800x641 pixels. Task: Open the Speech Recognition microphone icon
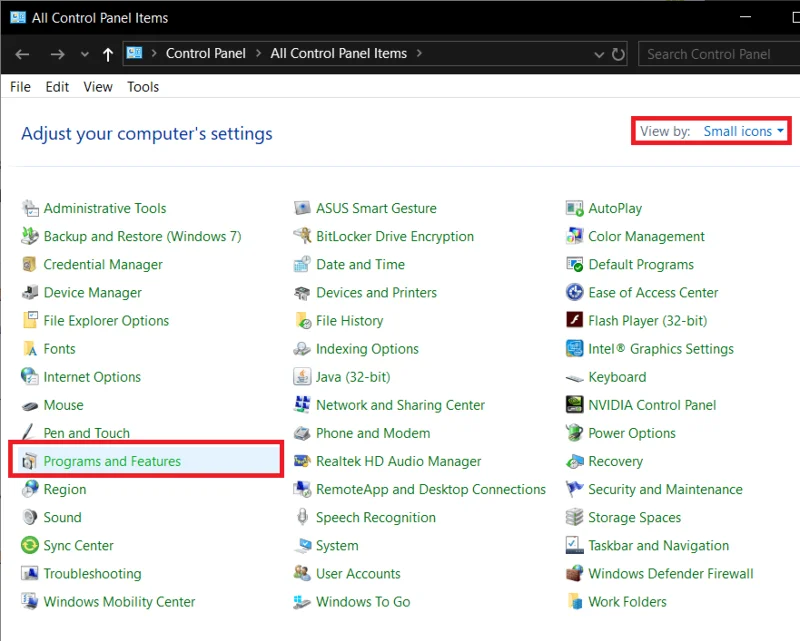[x=302, y=517]
